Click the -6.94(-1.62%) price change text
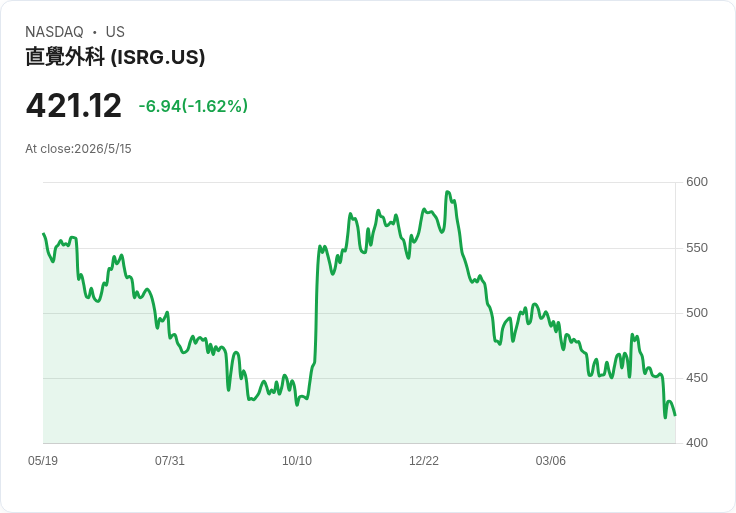This screenshot has height=513, width=736. (193, 106)
